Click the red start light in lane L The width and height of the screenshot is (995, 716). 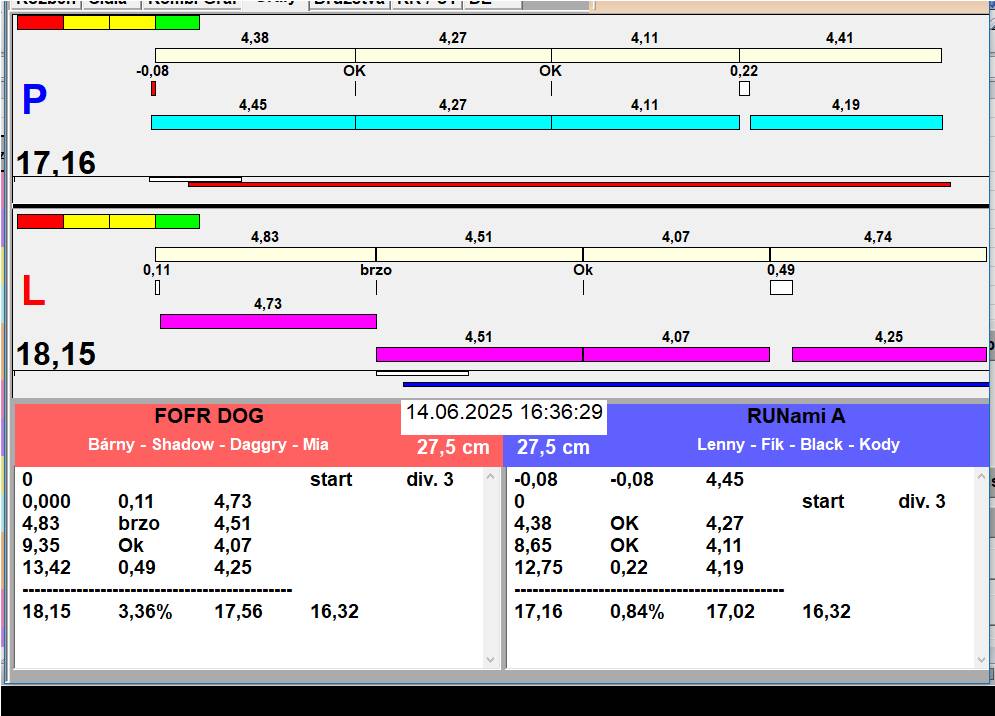40,221
